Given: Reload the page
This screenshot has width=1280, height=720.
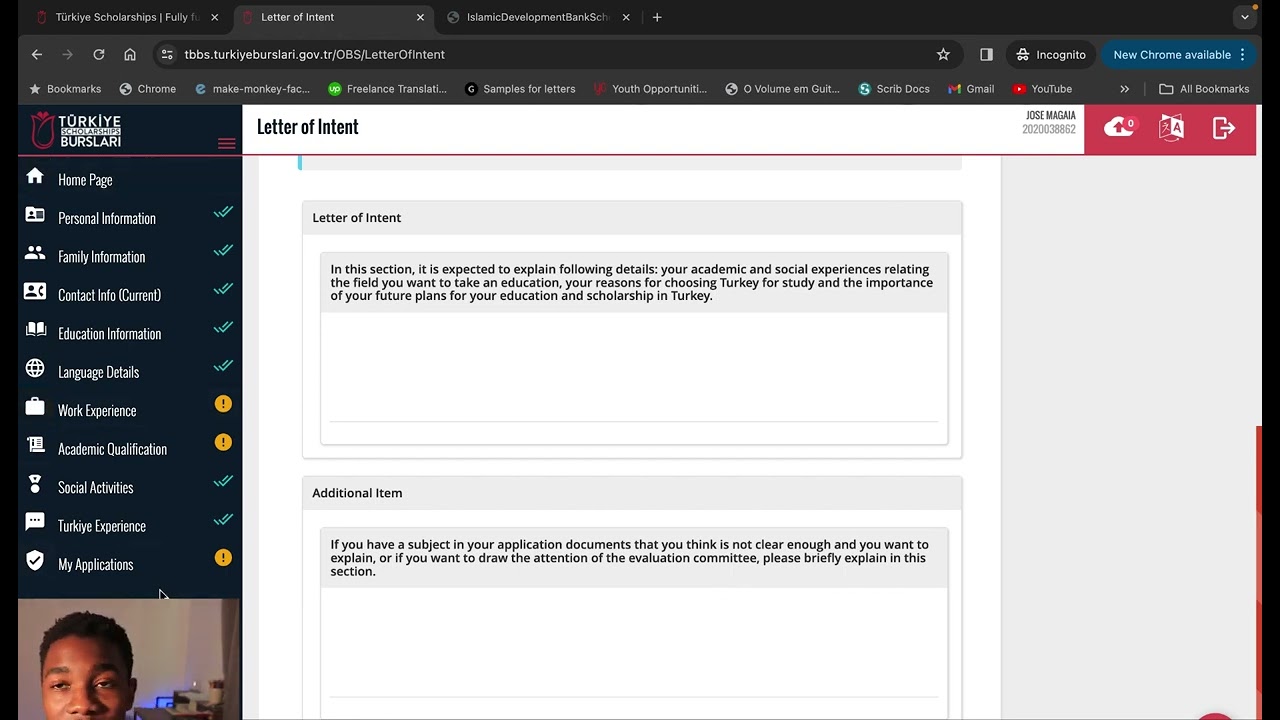Looking at the screenshot, I should [x=99, y=54].
